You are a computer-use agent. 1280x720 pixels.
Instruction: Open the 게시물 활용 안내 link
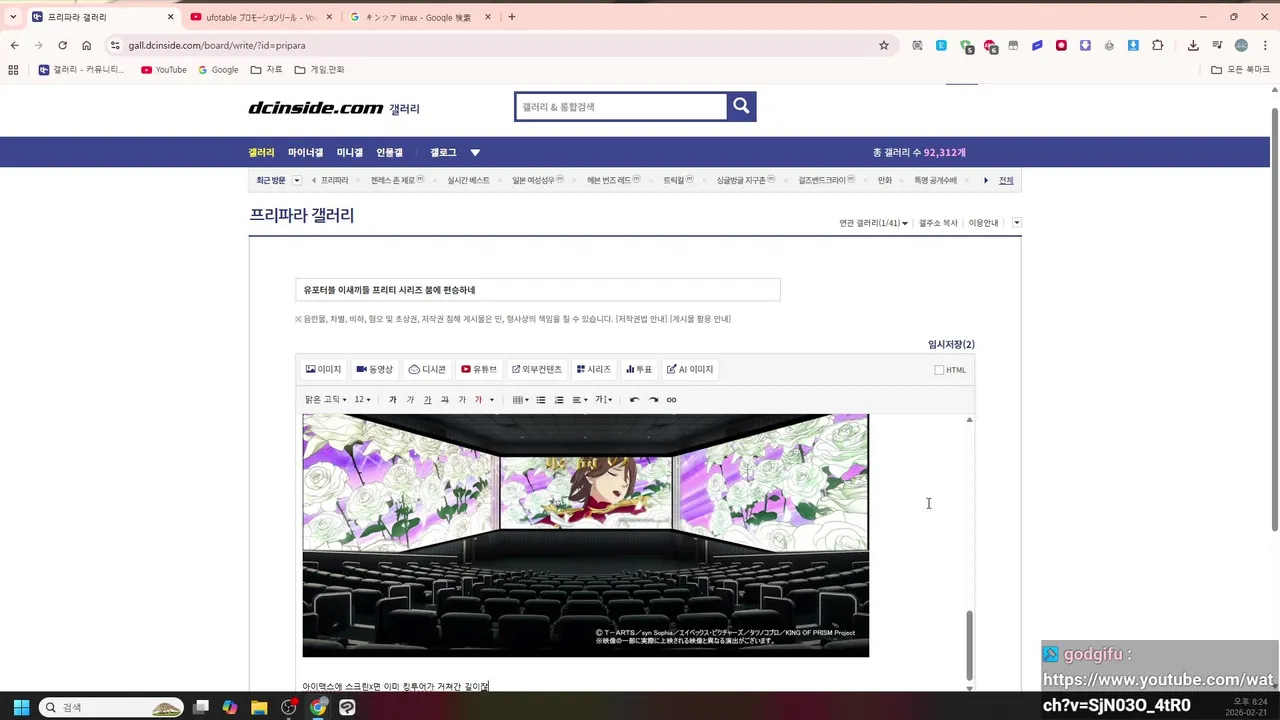click(x=700, y=319)
